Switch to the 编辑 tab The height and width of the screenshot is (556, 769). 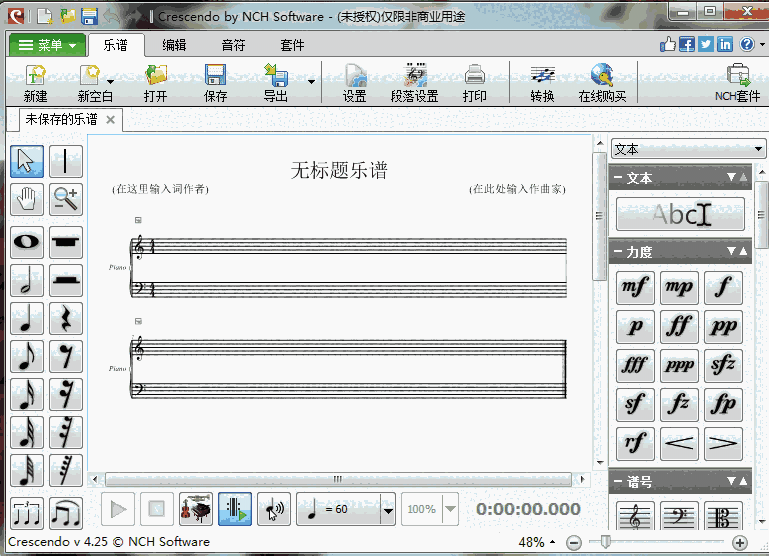point(174,45)
